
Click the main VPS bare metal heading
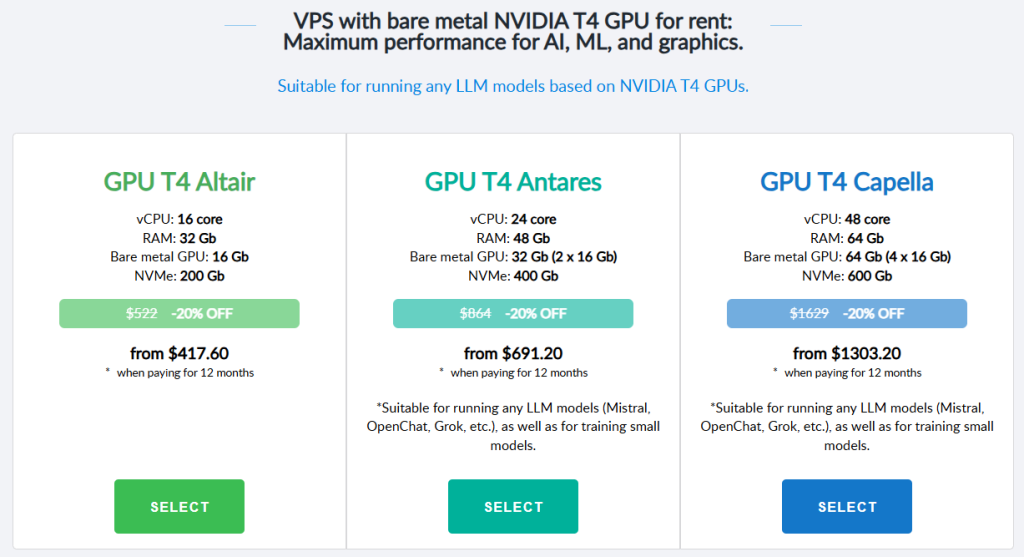click(x=512, y=31)
